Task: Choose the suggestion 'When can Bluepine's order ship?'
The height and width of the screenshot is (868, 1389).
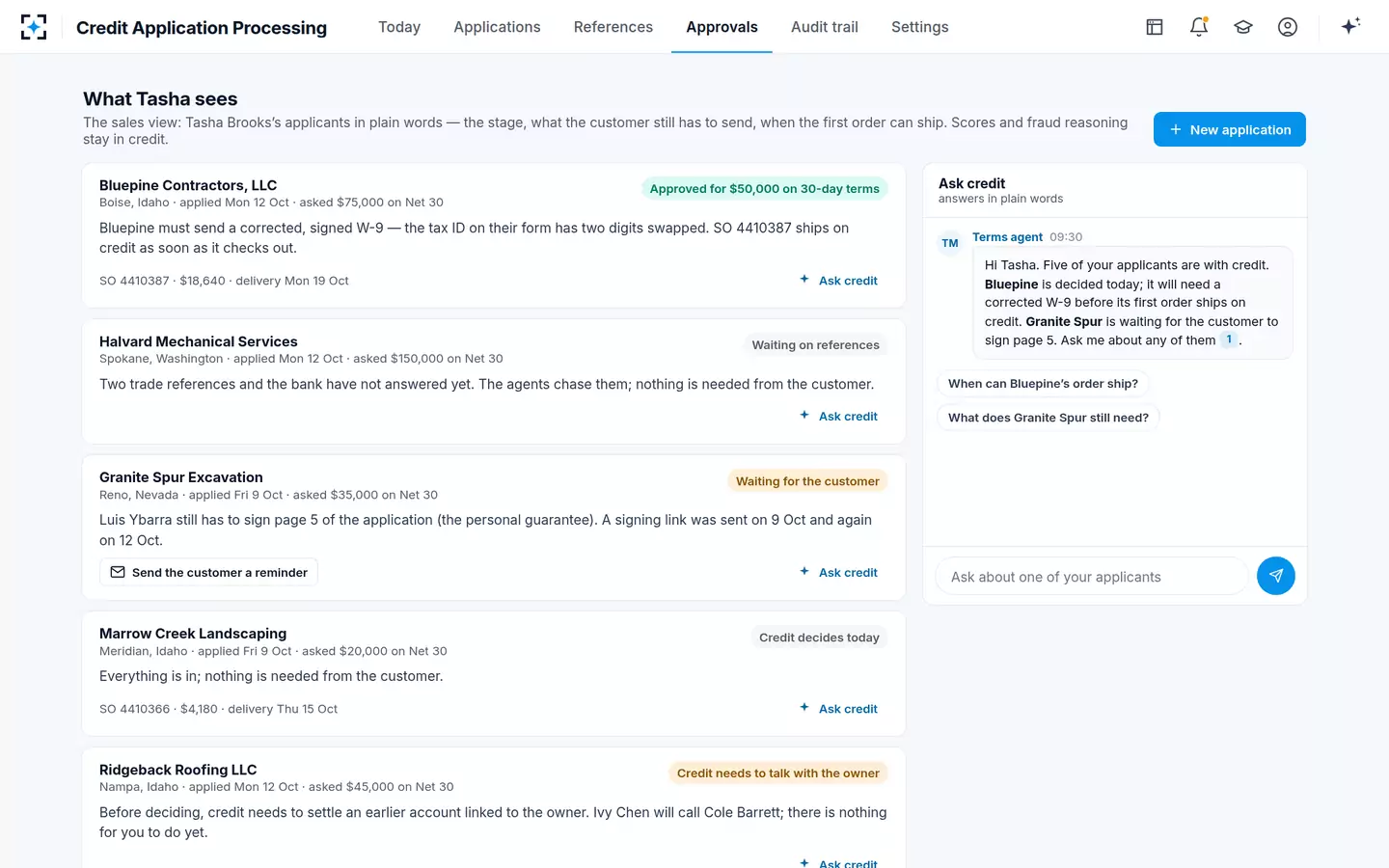Action: (1043, 384)
